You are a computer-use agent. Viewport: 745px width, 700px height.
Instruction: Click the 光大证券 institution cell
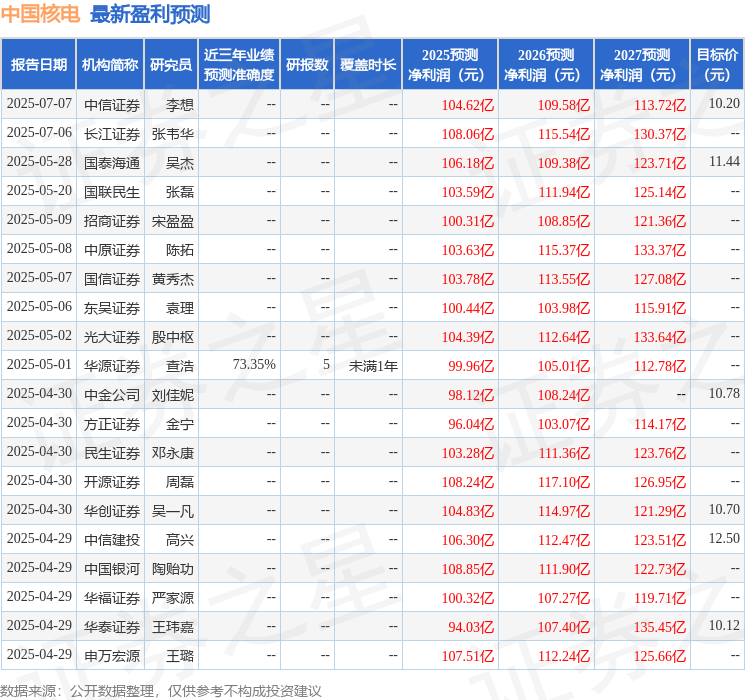[112, 337]
